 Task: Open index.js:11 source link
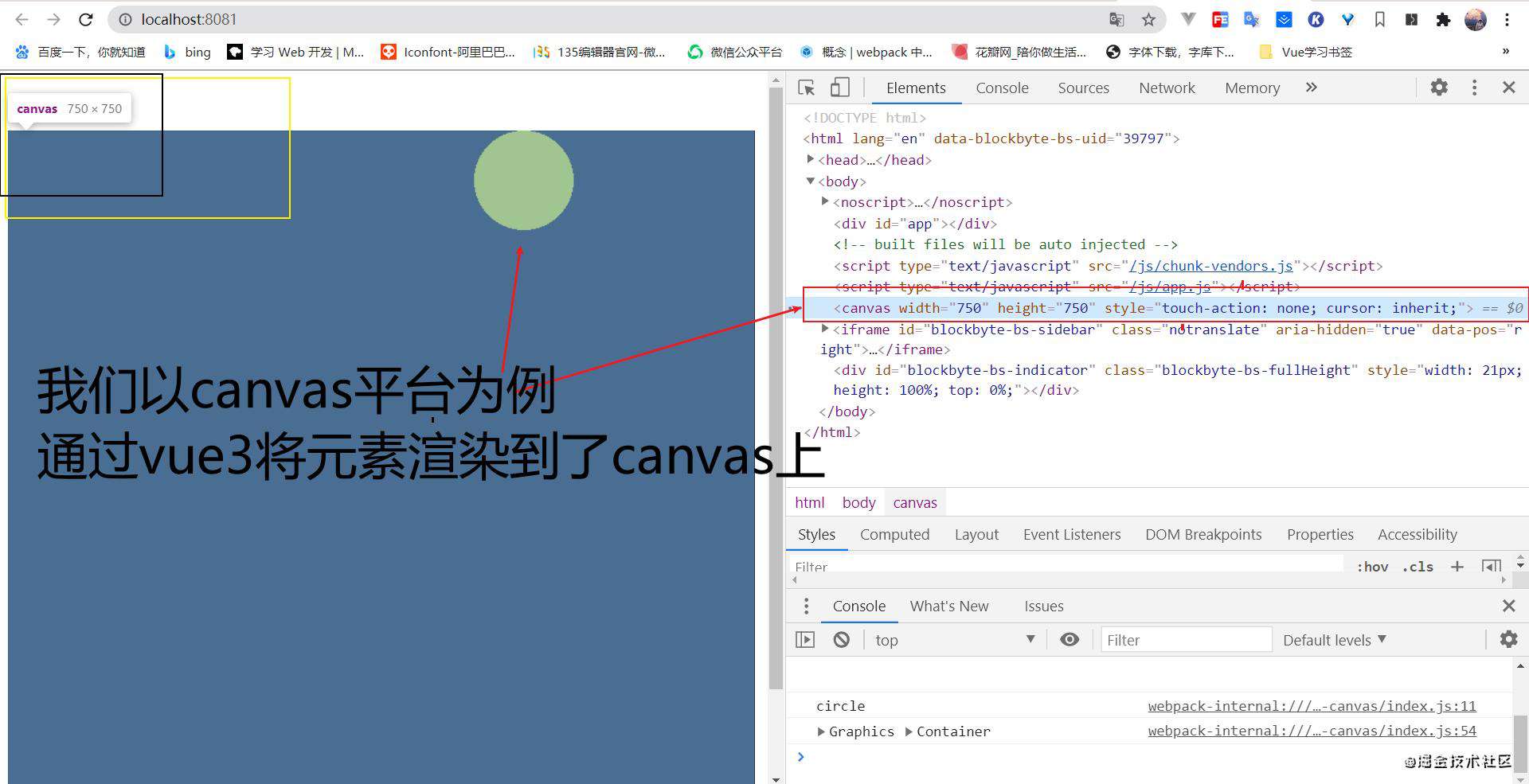click(x=1312, y=706)
